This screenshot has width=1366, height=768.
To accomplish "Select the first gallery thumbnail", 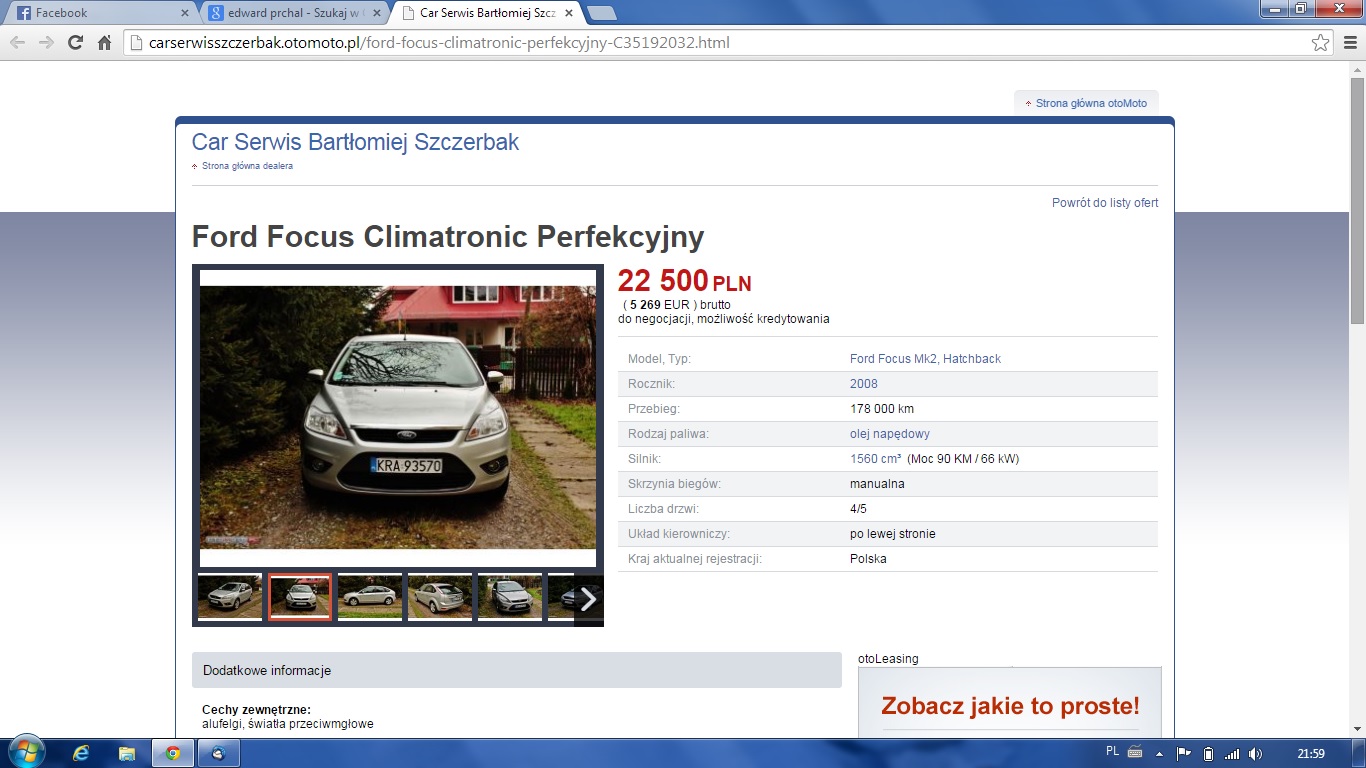I will point(230,597).
